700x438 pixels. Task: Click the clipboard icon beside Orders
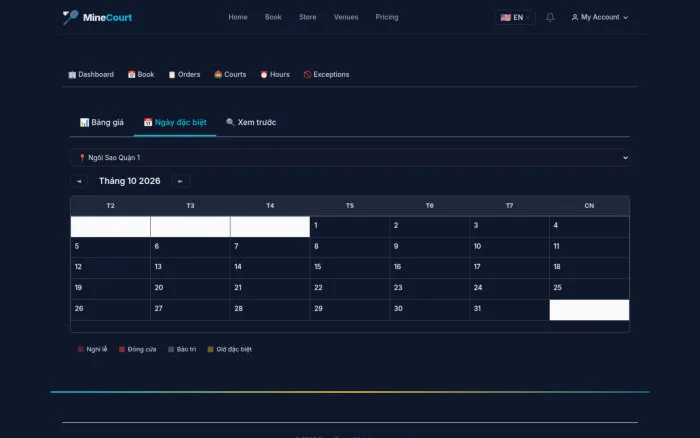172,75
